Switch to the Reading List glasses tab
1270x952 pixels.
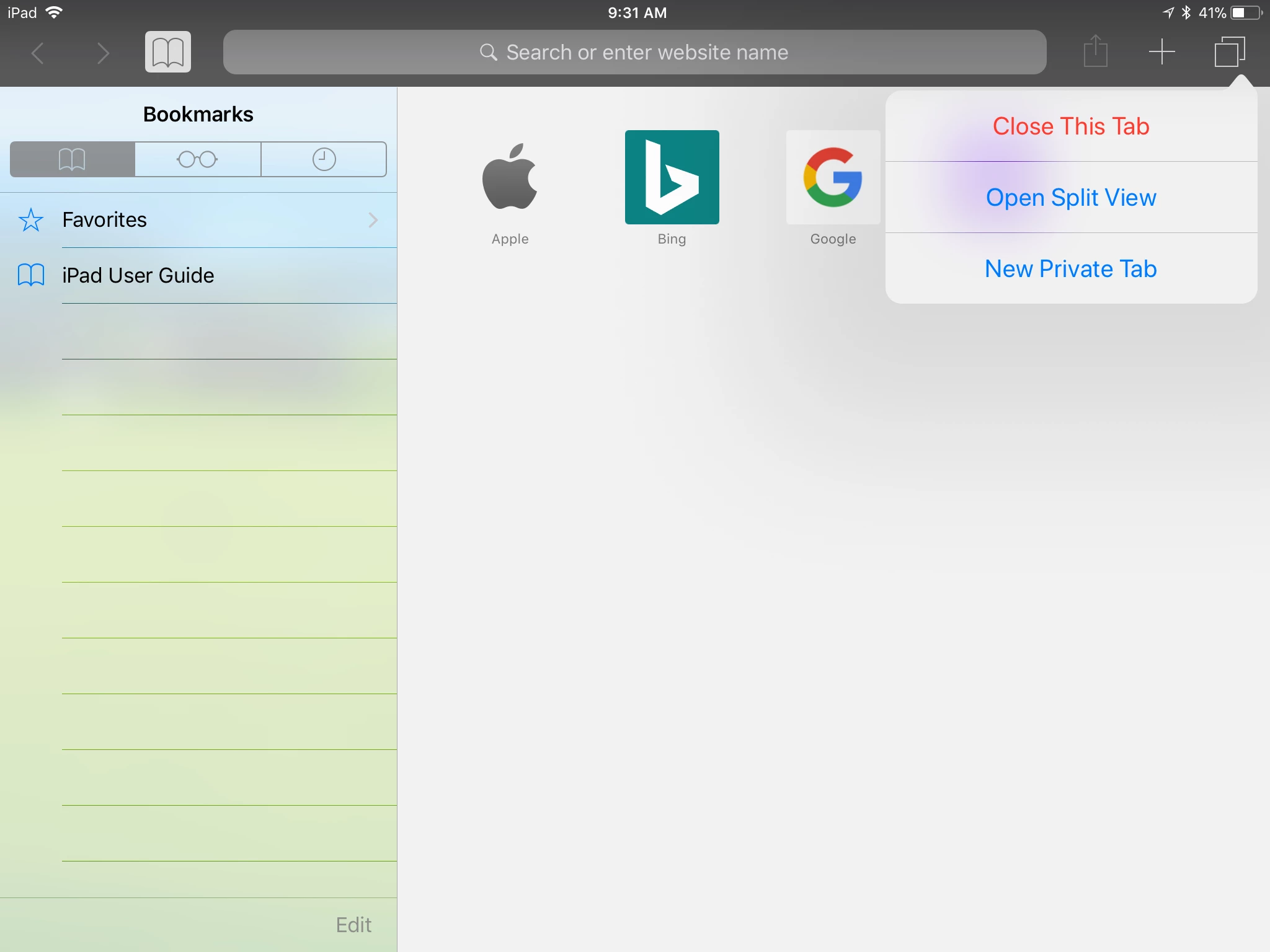pyautogui.click(x=198, y=159)
